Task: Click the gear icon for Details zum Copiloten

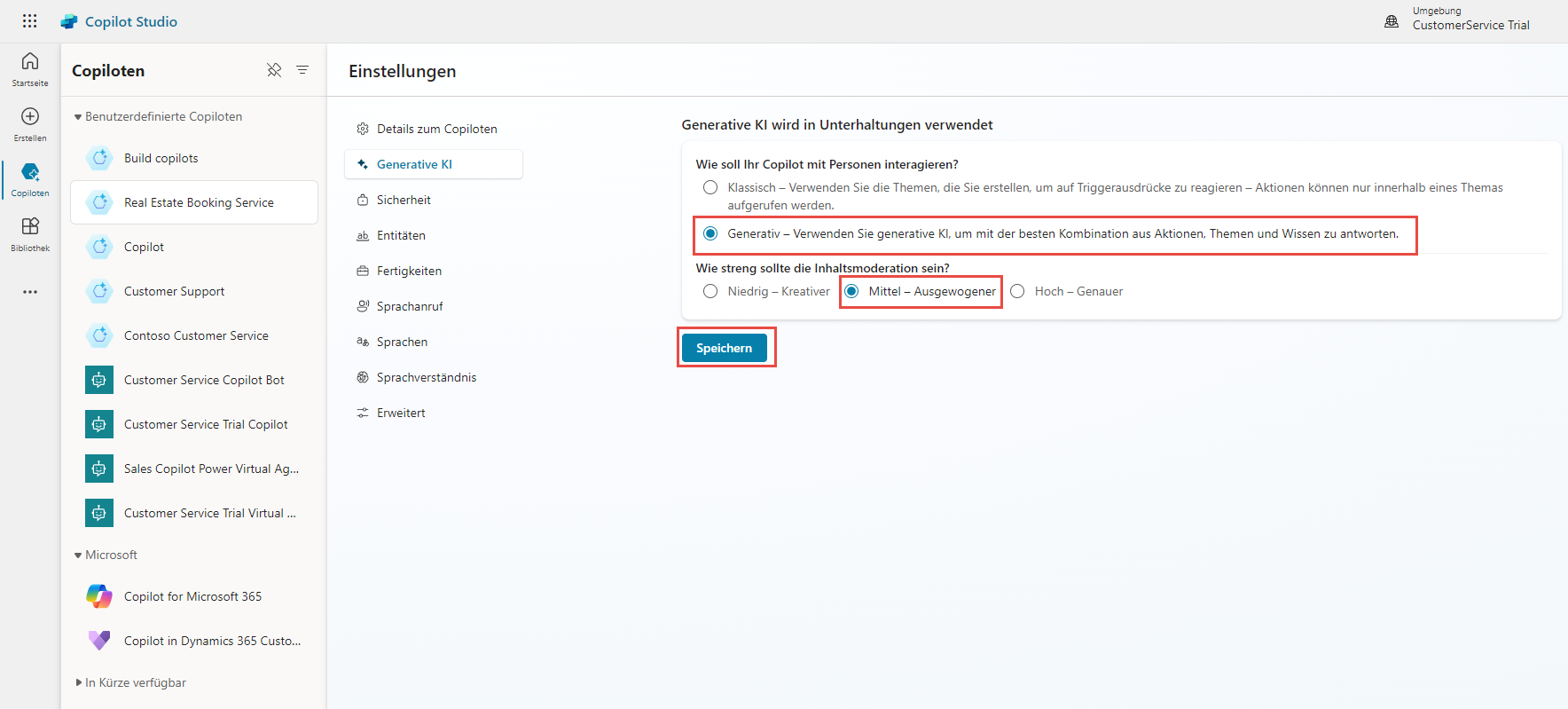Action: [363, 129]
